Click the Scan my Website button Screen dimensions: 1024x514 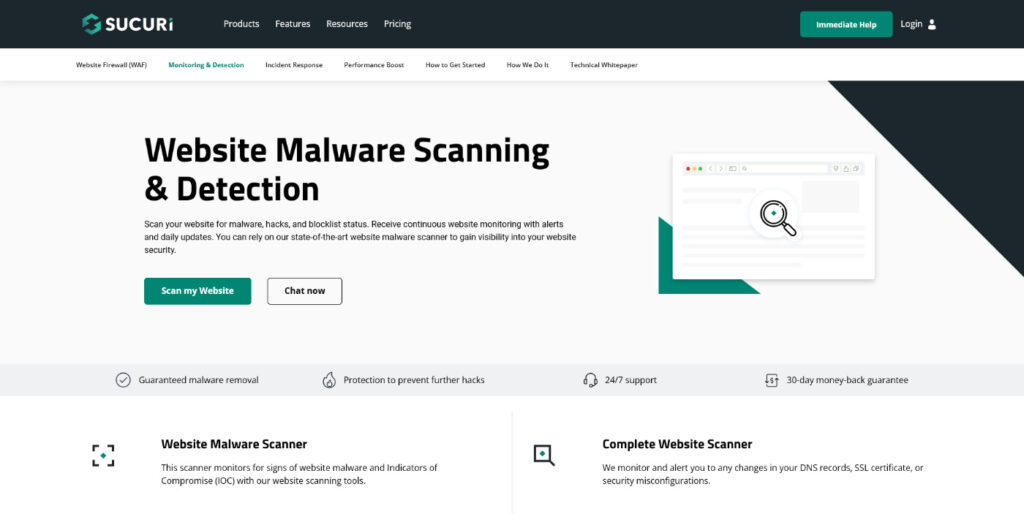197,291
